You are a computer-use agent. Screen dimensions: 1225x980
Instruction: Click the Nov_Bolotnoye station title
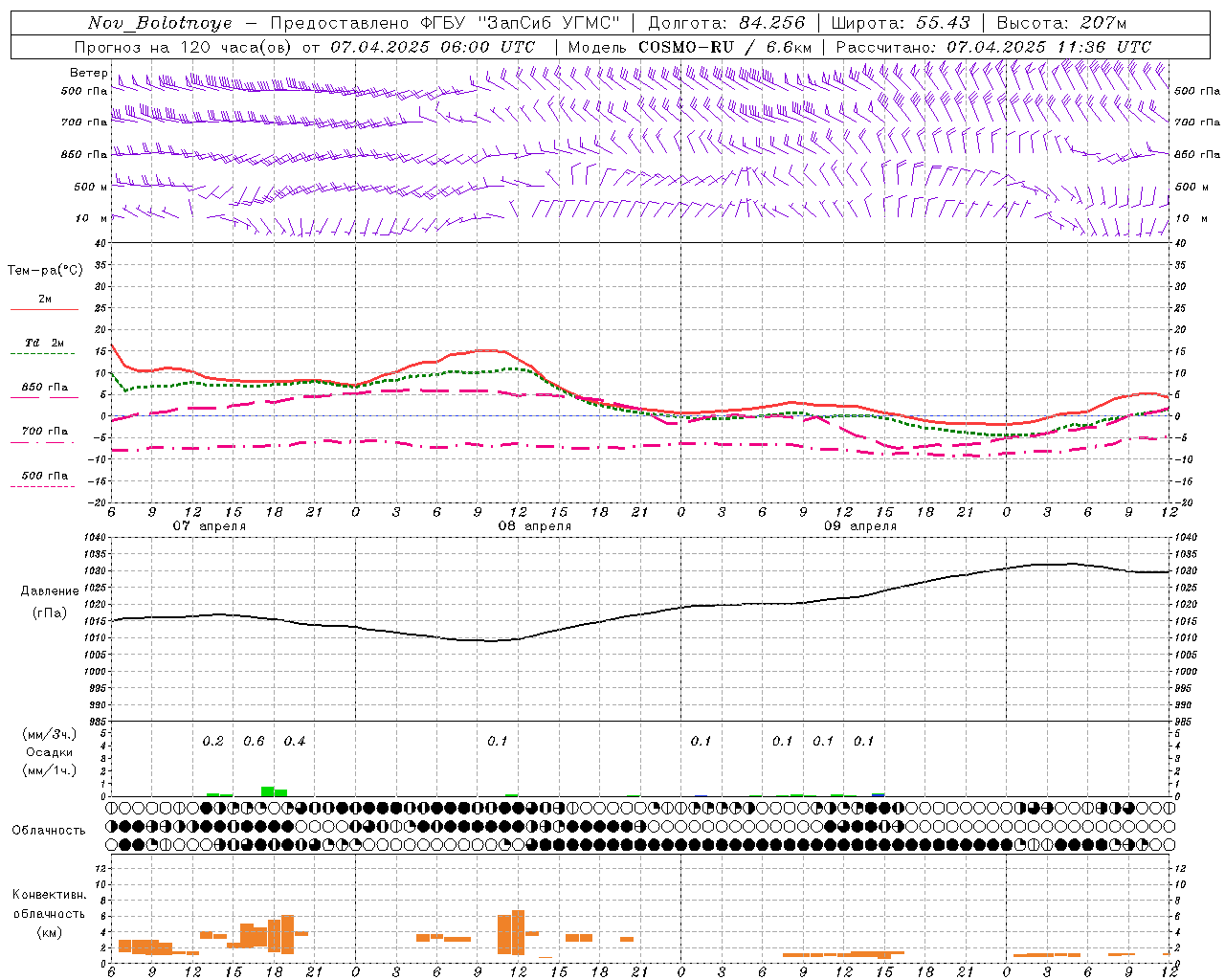pyautogui.click(x=160, y=23)
